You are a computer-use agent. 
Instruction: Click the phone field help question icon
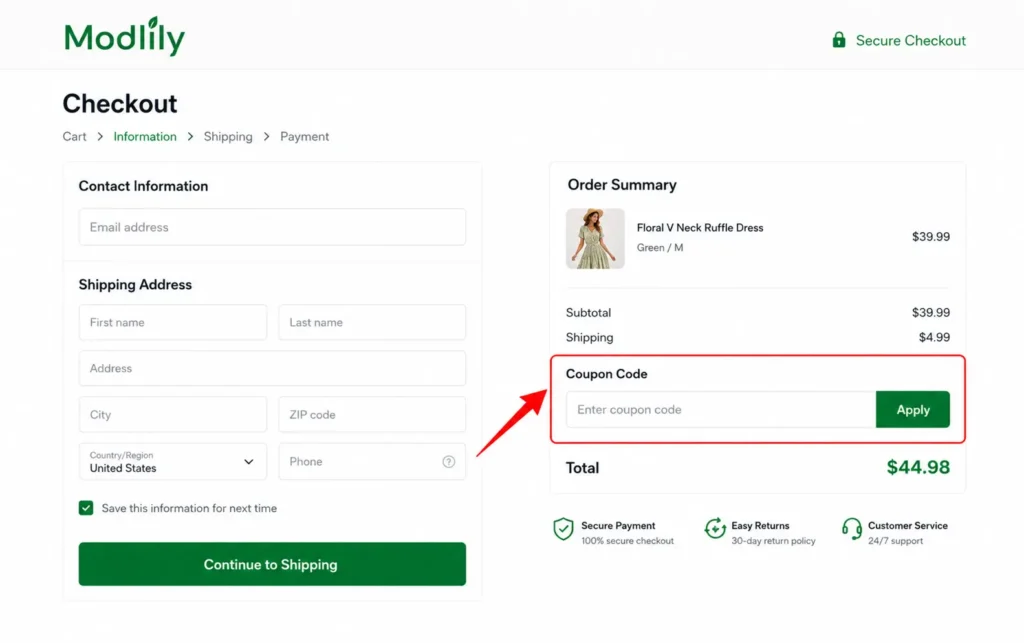coord(449,462)
